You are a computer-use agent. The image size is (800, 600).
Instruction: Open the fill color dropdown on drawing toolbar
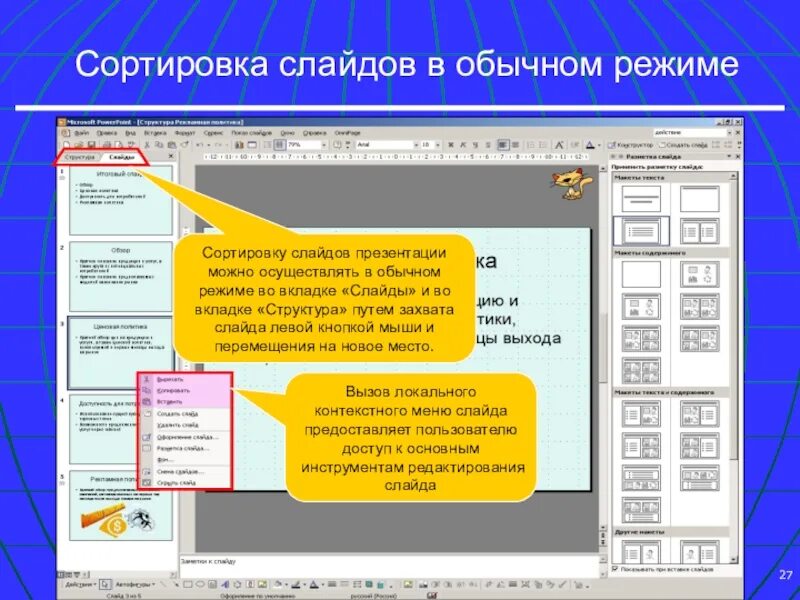286,585
